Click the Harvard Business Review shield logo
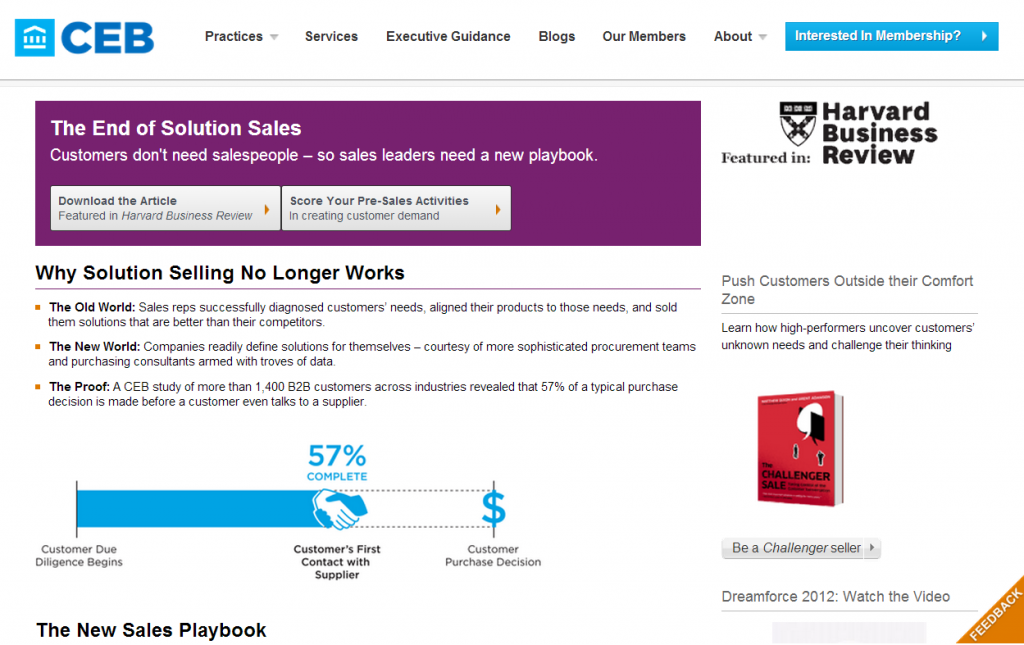Image resolution: width=1024 pixels, height=645 pixels. point(797,123)
